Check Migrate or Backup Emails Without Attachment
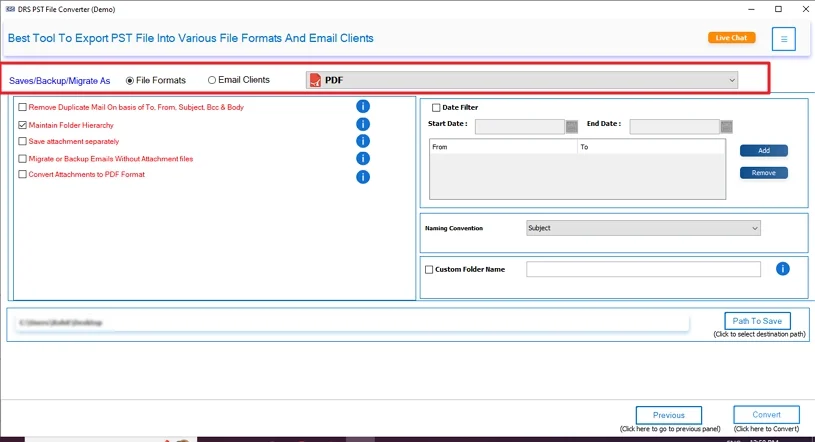 pyautogui.click(x=22, y=159)
